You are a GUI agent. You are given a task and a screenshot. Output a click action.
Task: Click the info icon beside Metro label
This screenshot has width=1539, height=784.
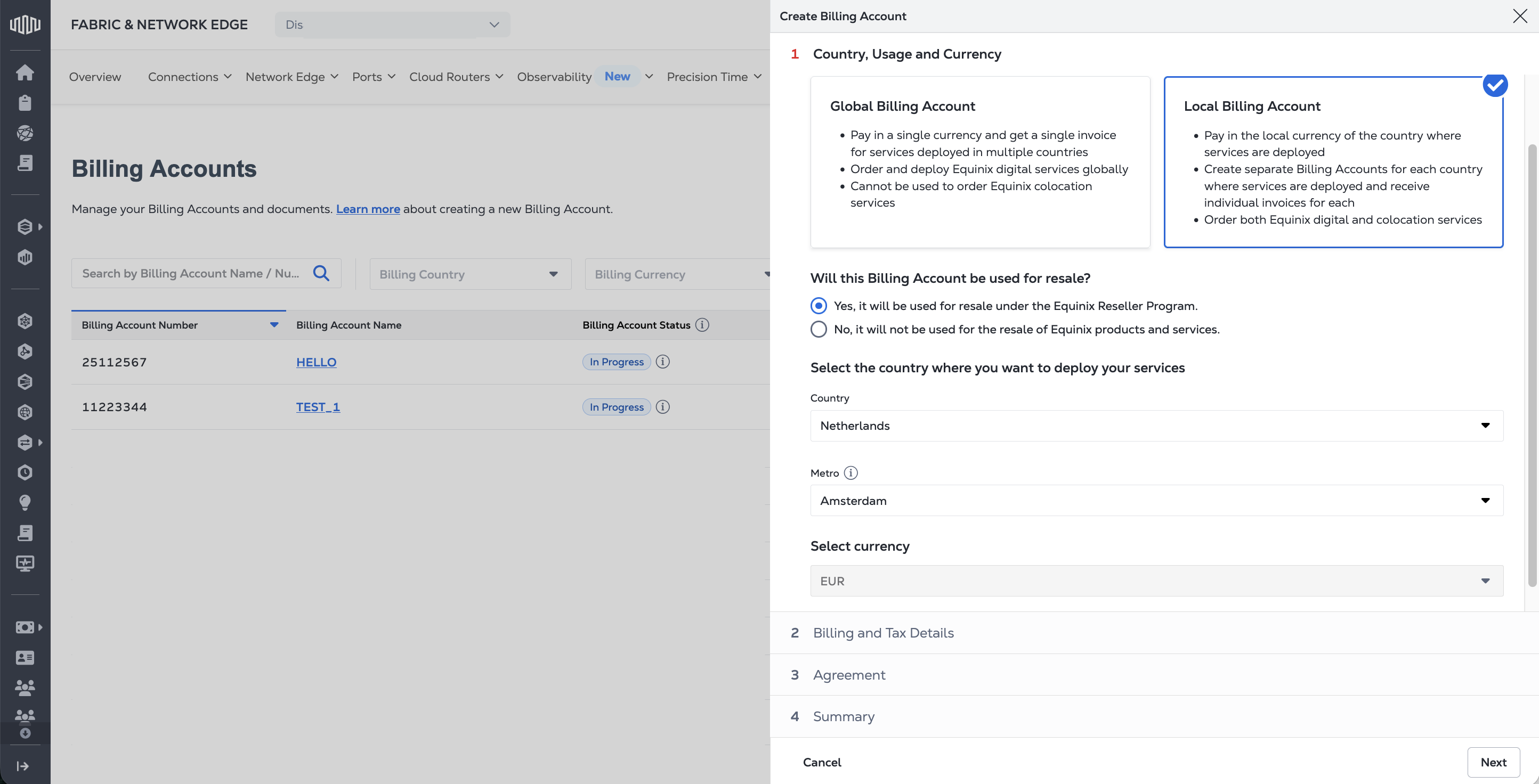[851, 473]
